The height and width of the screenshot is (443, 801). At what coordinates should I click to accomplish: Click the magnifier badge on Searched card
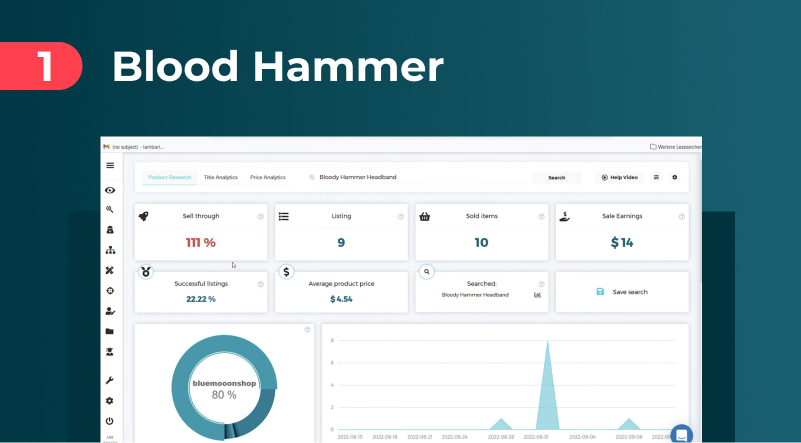click(x=427, y=272)
